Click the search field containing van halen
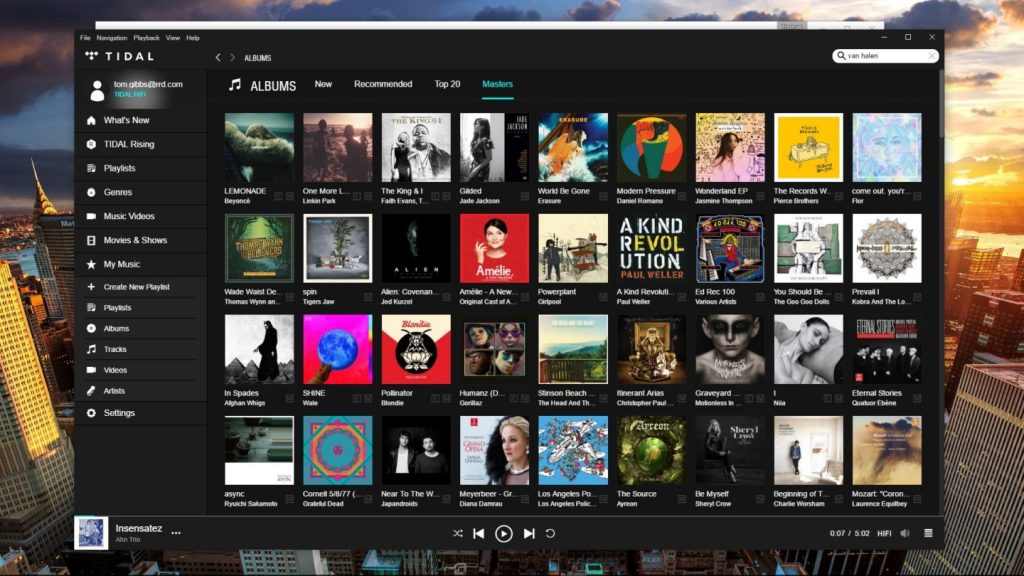1024x576 pixels. tap(885, 56)
